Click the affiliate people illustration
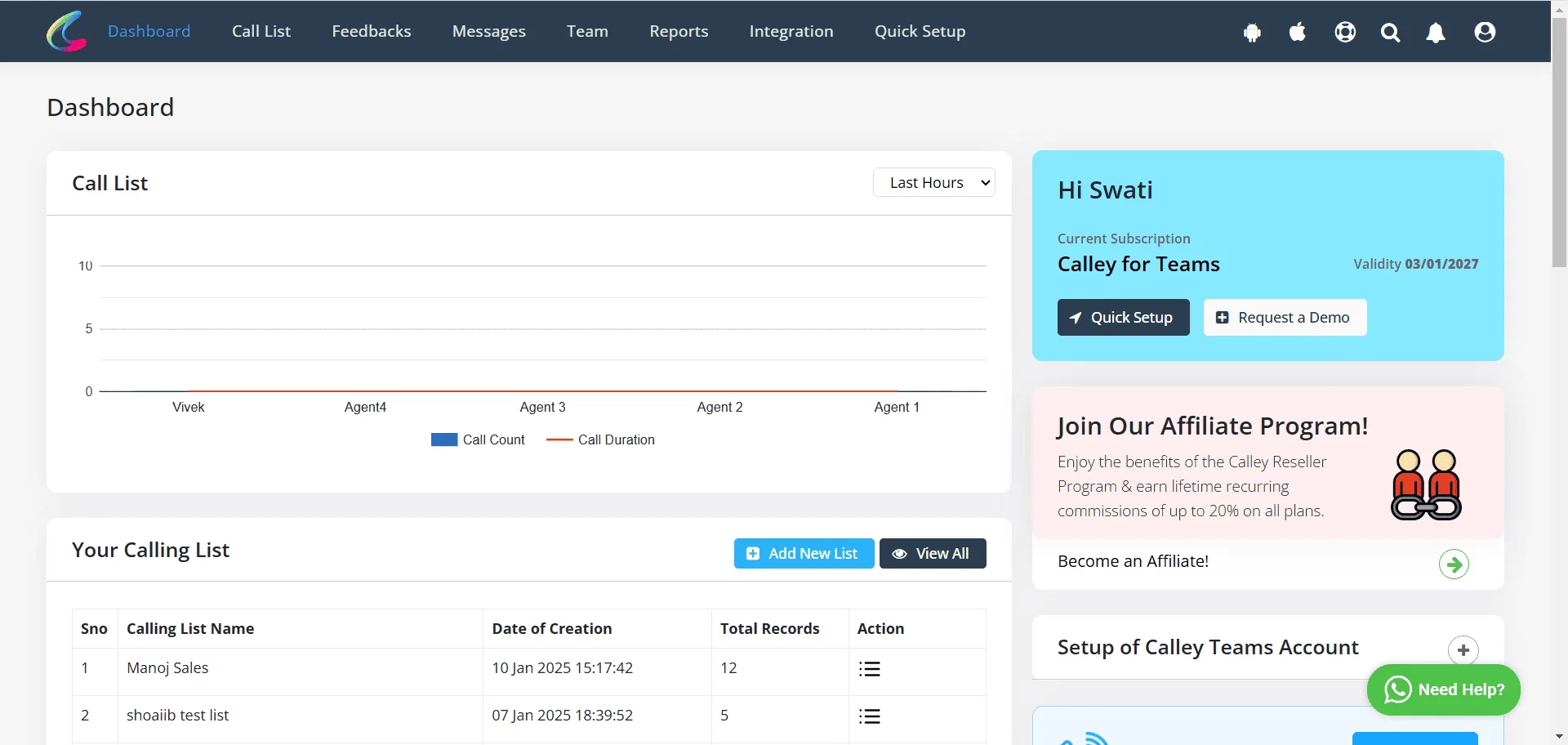 click(1426, 484)
